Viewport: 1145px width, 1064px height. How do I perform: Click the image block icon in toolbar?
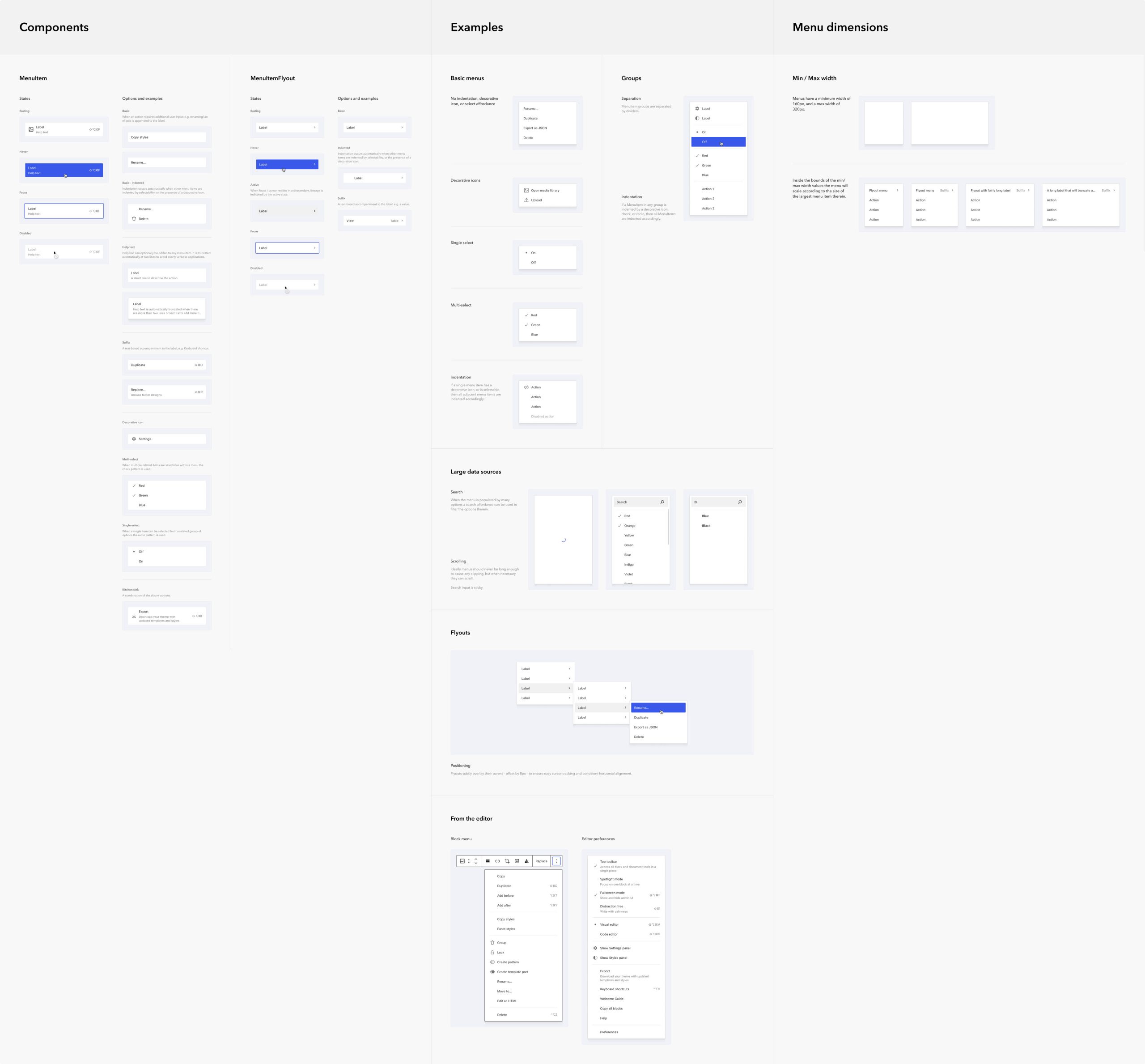tap(462, 861)
